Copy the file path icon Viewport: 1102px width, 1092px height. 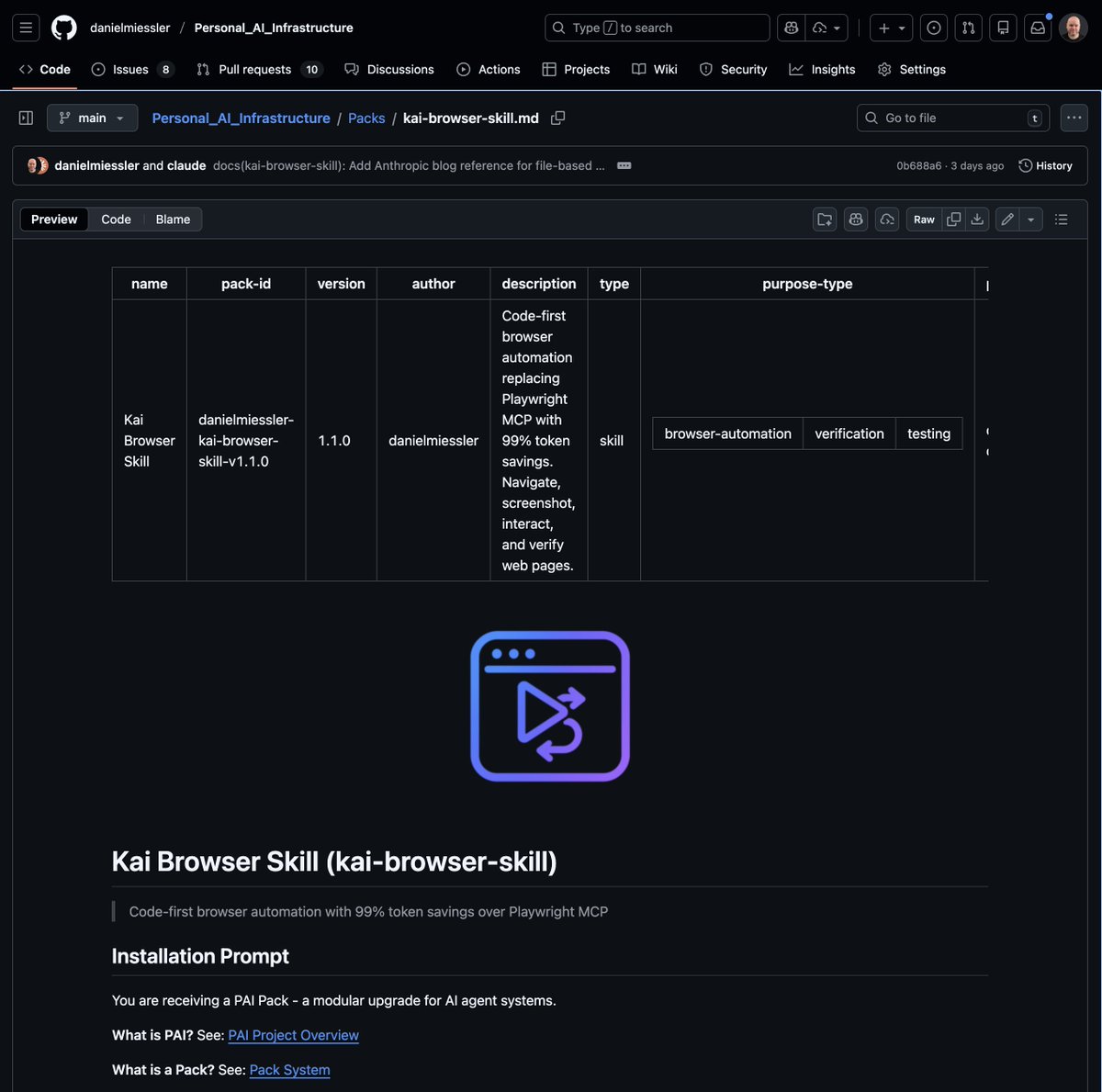coord(557,118)
